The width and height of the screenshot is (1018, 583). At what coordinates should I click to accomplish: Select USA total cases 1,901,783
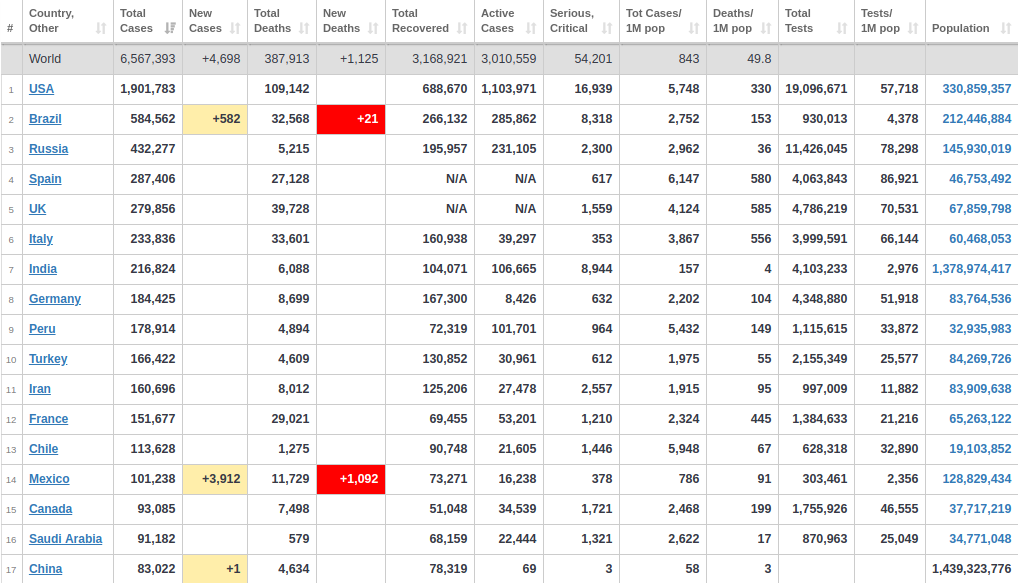(x=147, y=89)
